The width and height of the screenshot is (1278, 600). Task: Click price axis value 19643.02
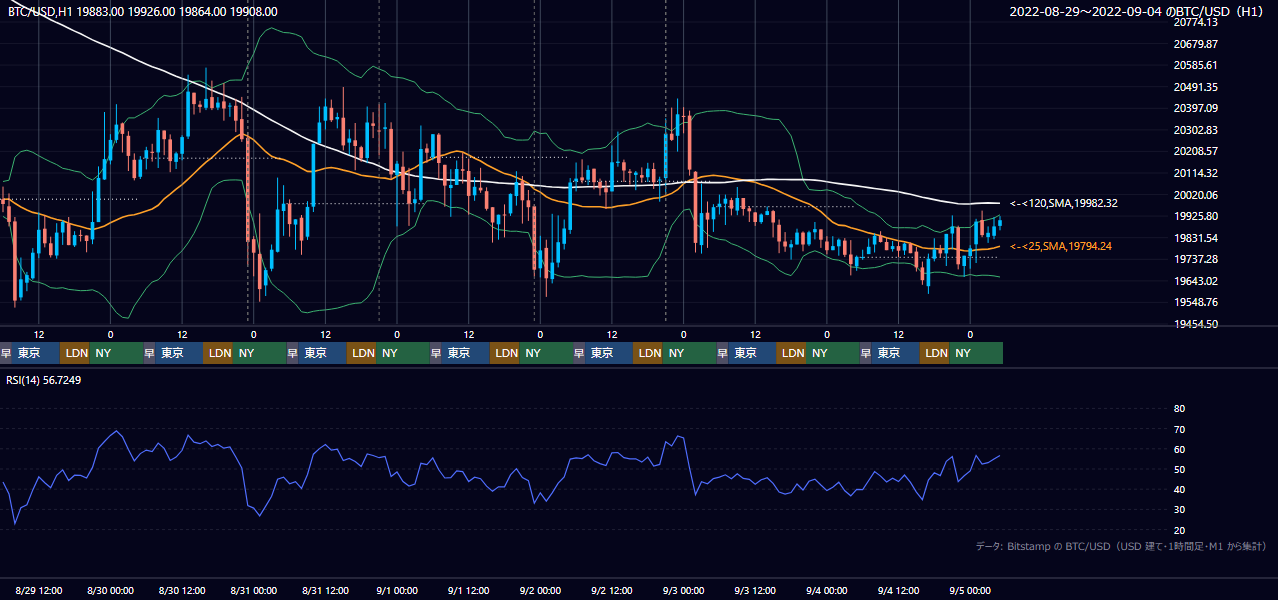click(1195, 281)
